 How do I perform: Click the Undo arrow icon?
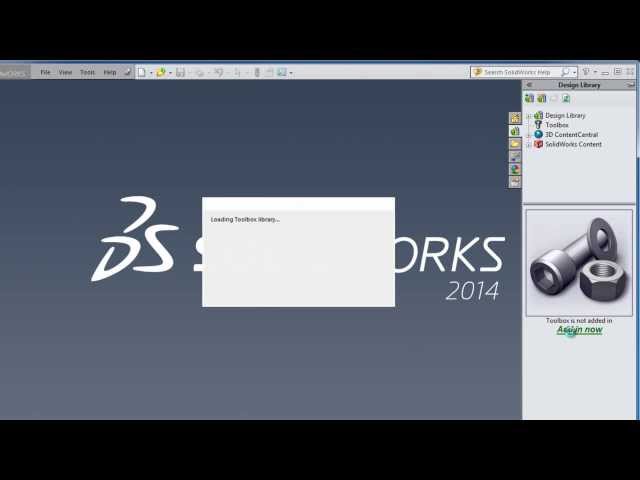pos(219,72)
